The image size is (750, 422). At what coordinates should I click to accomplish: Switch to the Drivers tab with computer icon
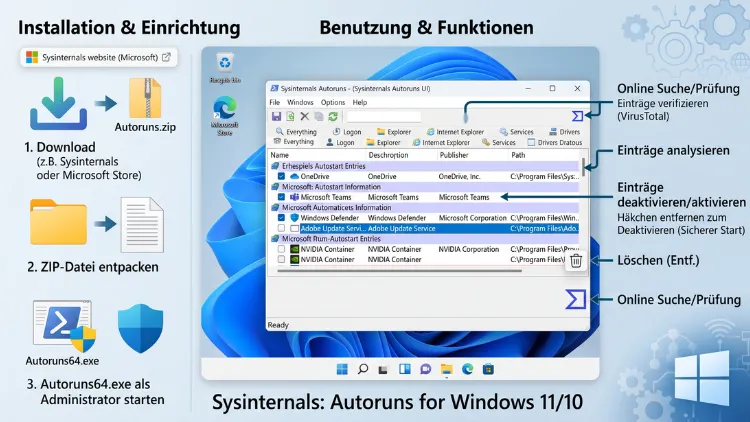tap(564, 132)
